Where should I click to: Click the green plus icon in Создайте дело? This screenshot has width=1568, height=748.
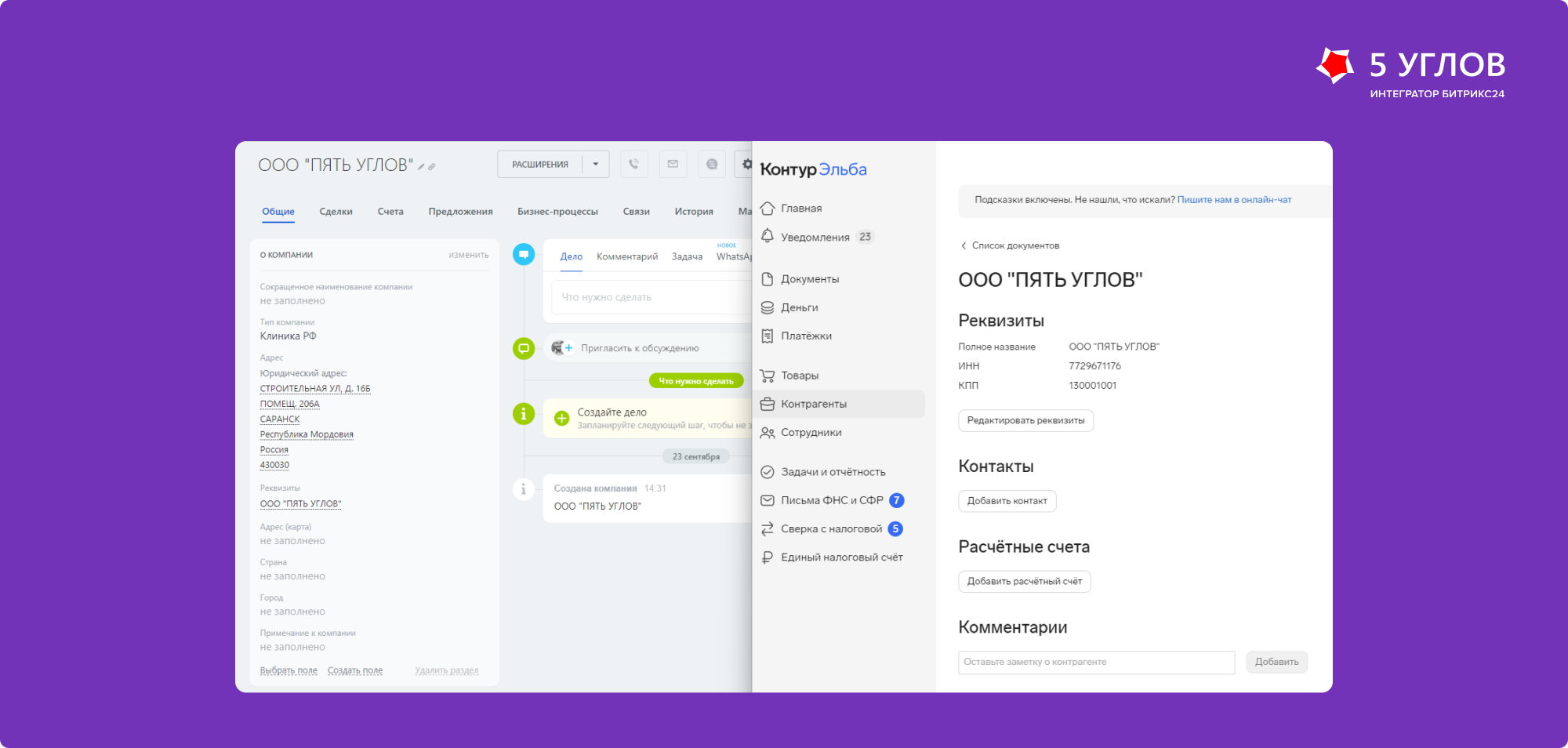coord(562,418)
